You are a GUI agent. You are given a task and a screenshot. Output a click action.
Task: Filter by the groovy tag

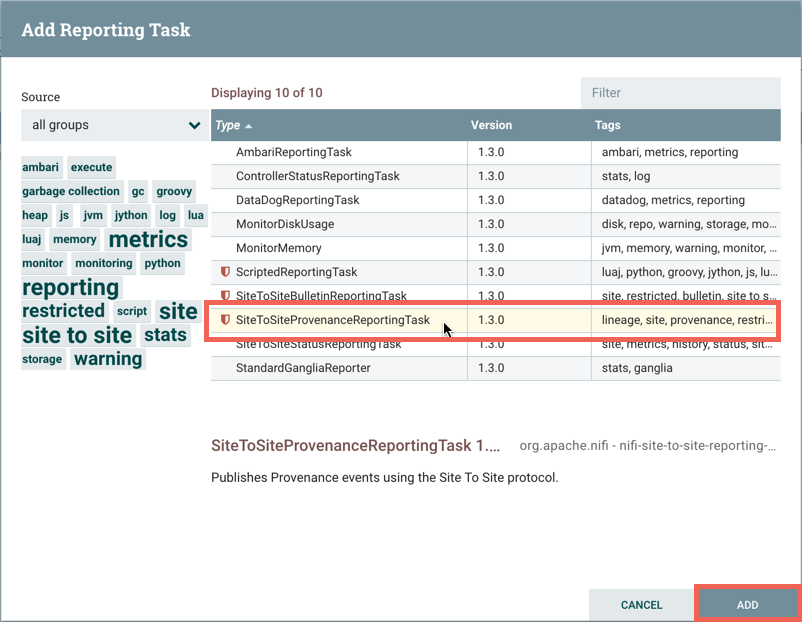tap(174, 191)
